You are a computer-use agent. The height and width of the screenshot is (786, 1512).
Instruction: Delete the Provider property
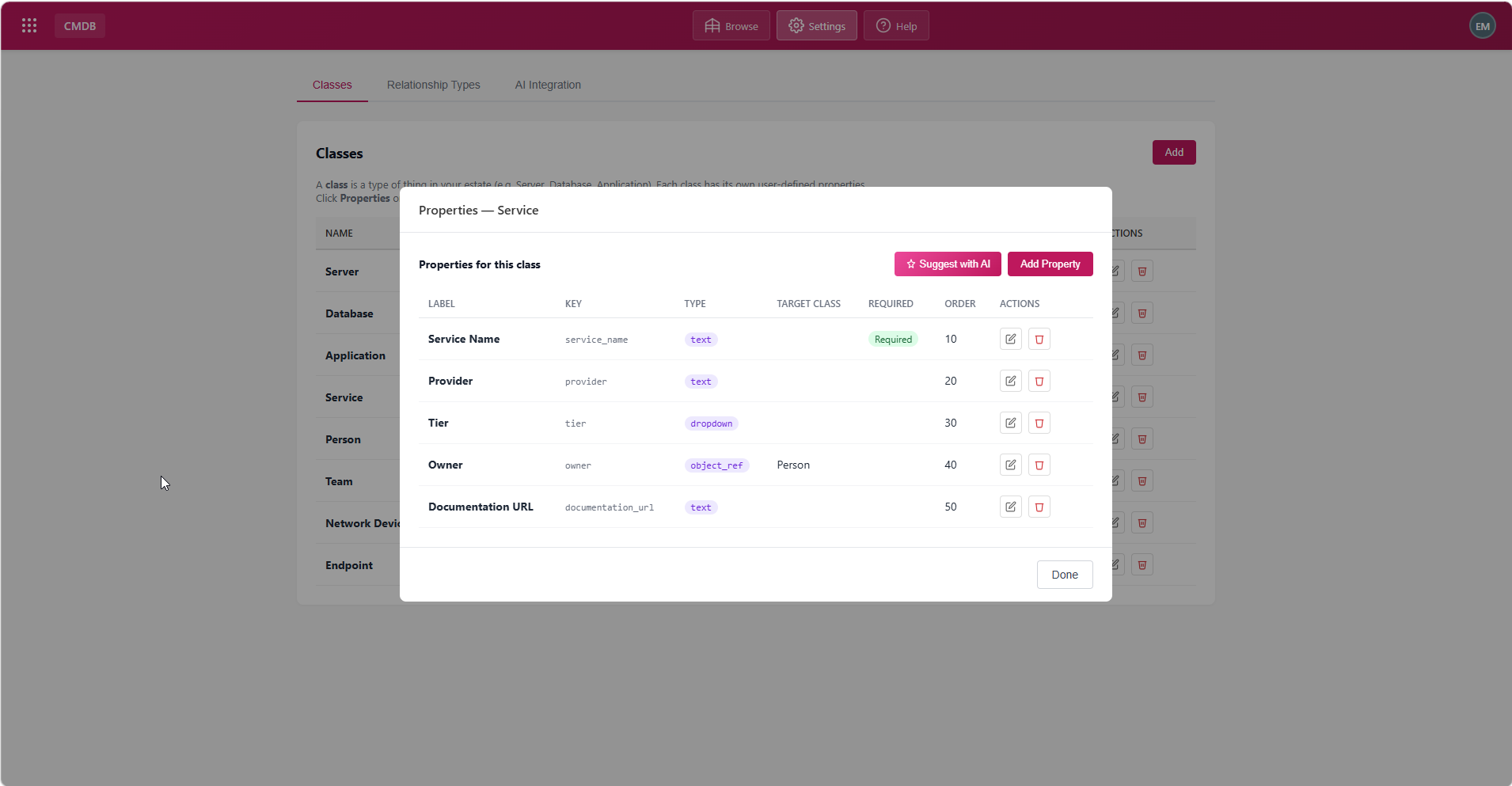click(x=1039, y=381)
